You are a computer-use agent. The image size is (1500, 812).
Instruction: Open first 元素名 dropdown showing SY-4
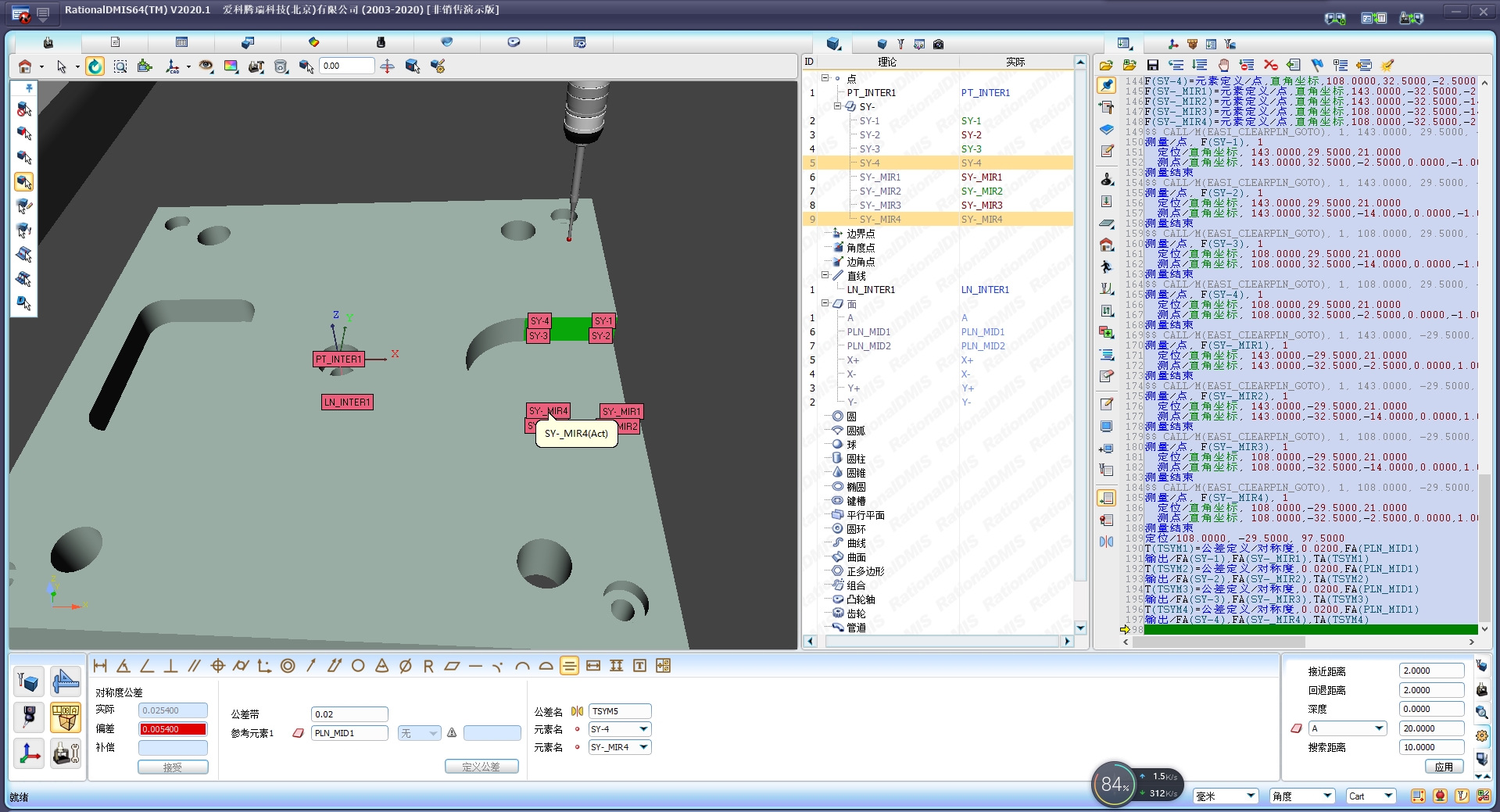click(644, 729)
